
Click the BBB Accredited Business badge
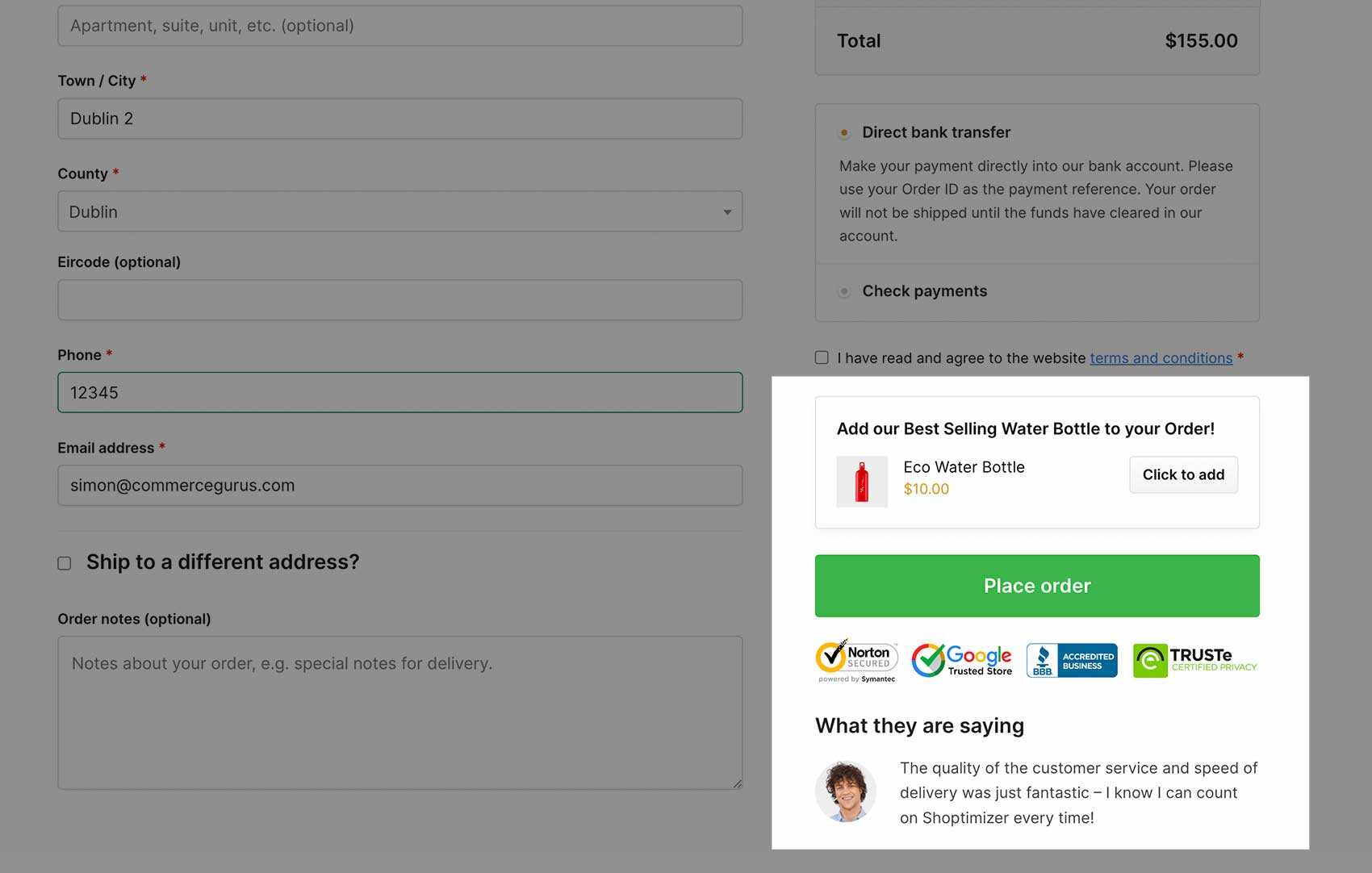(1072, 660)
